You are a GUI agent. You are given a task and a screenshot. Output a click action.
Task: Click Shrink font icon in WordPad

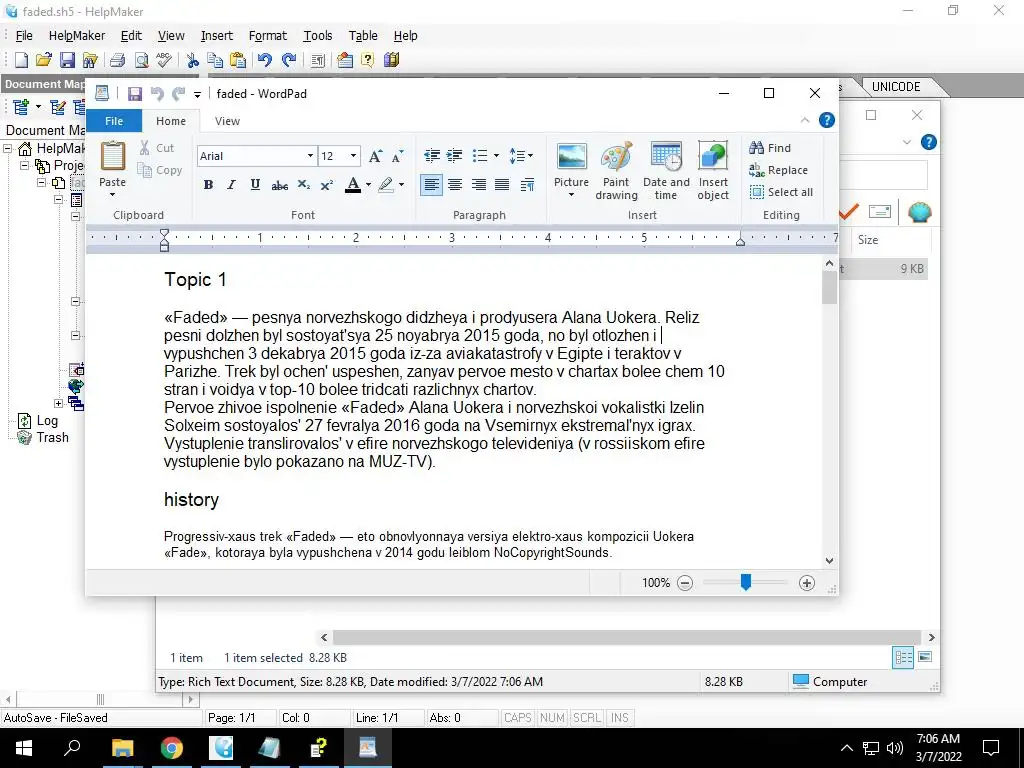(398, 156)
